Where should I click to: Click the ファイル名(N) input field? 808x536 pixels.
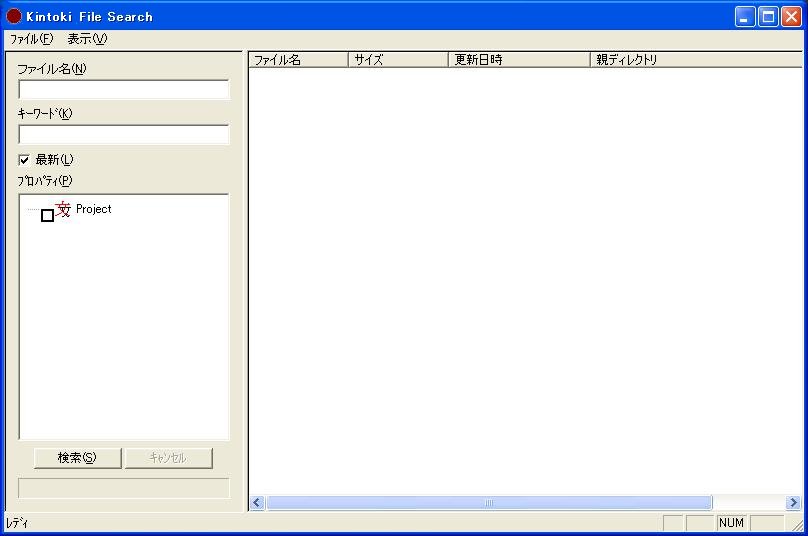(124, 90)
